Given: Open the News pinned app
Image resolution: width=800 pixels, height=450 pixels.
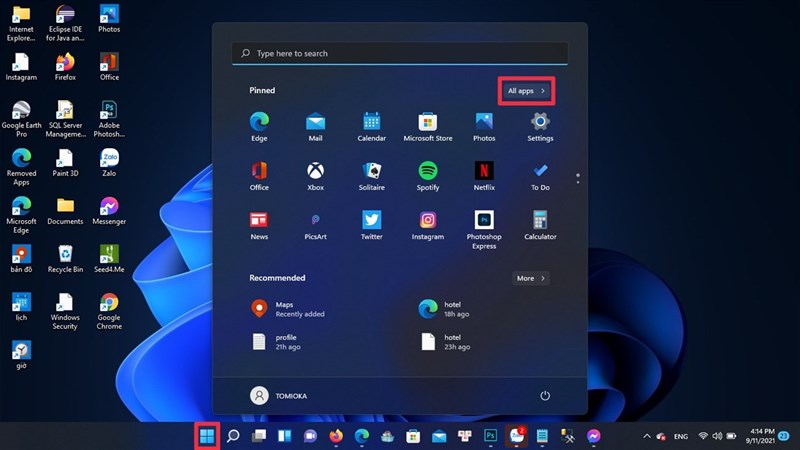Looking at the screenshot, I should [x=259, y=225].
